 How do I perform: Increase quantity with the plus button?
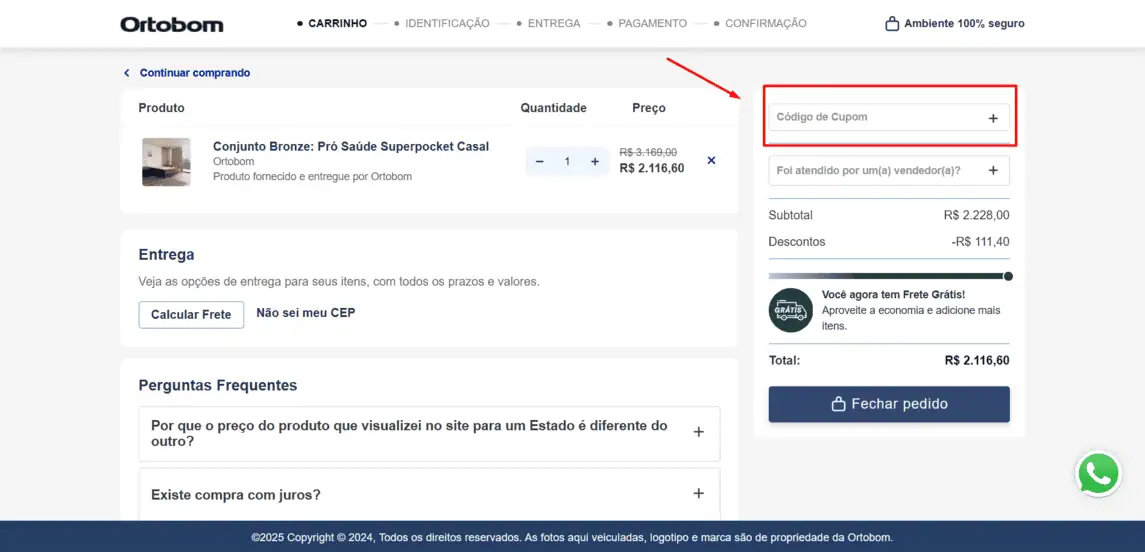(x=595, y=161)
